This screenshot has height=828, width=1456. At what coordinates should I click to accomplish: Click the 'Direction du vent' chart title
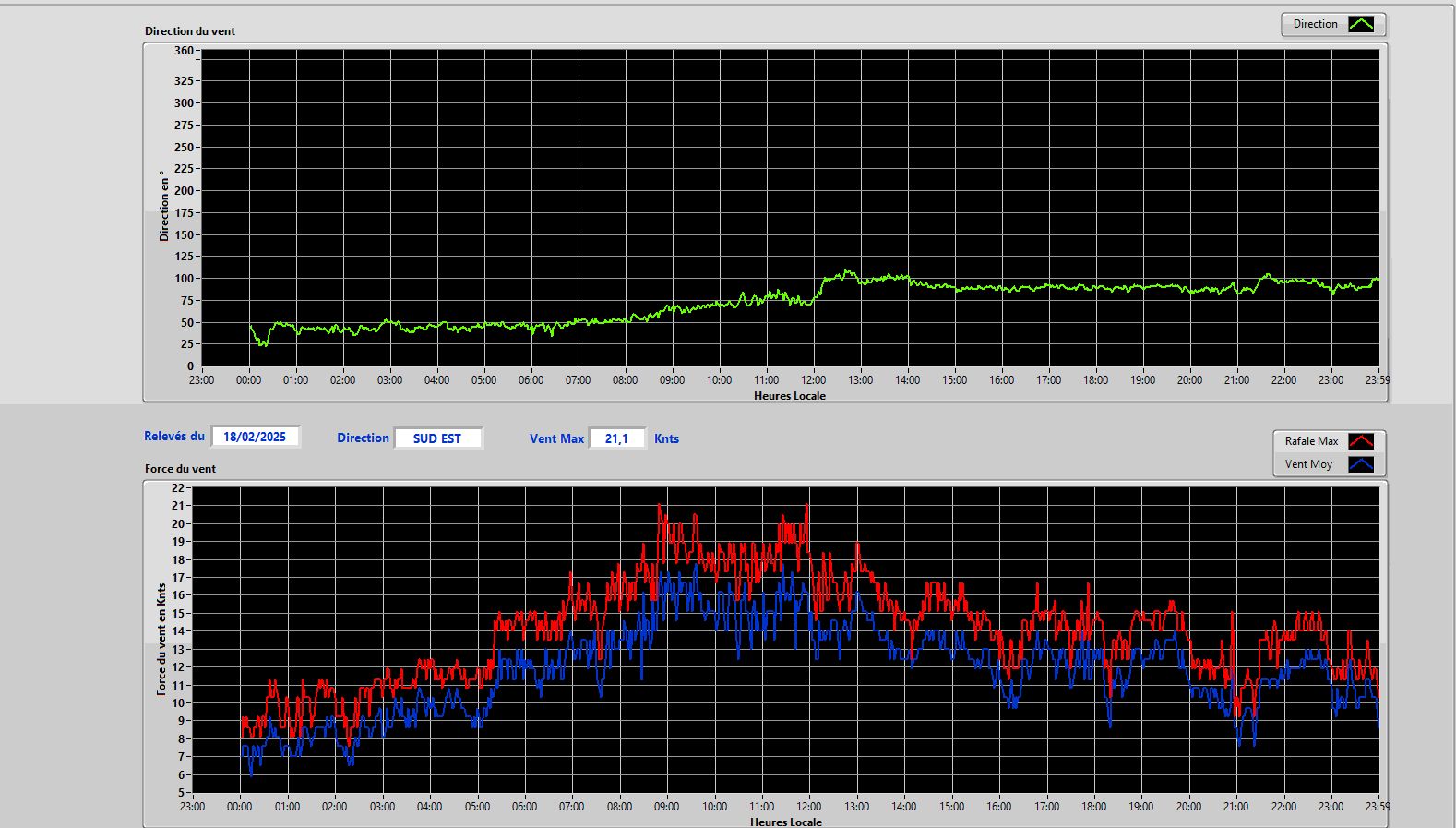[x=190, y=30]
